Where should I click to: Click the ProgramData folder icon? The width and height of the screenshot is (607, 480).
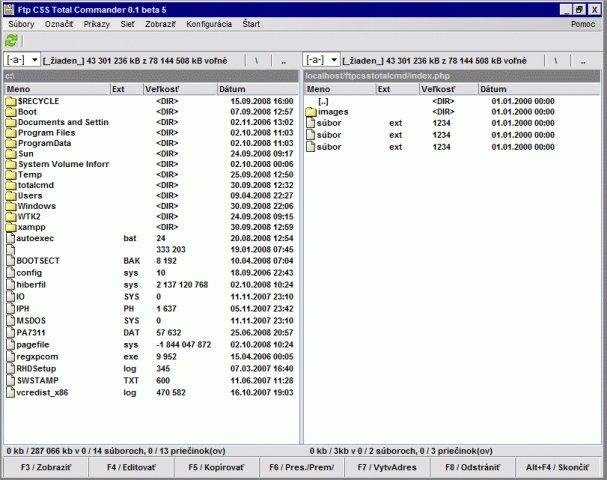tap(11, 143)
